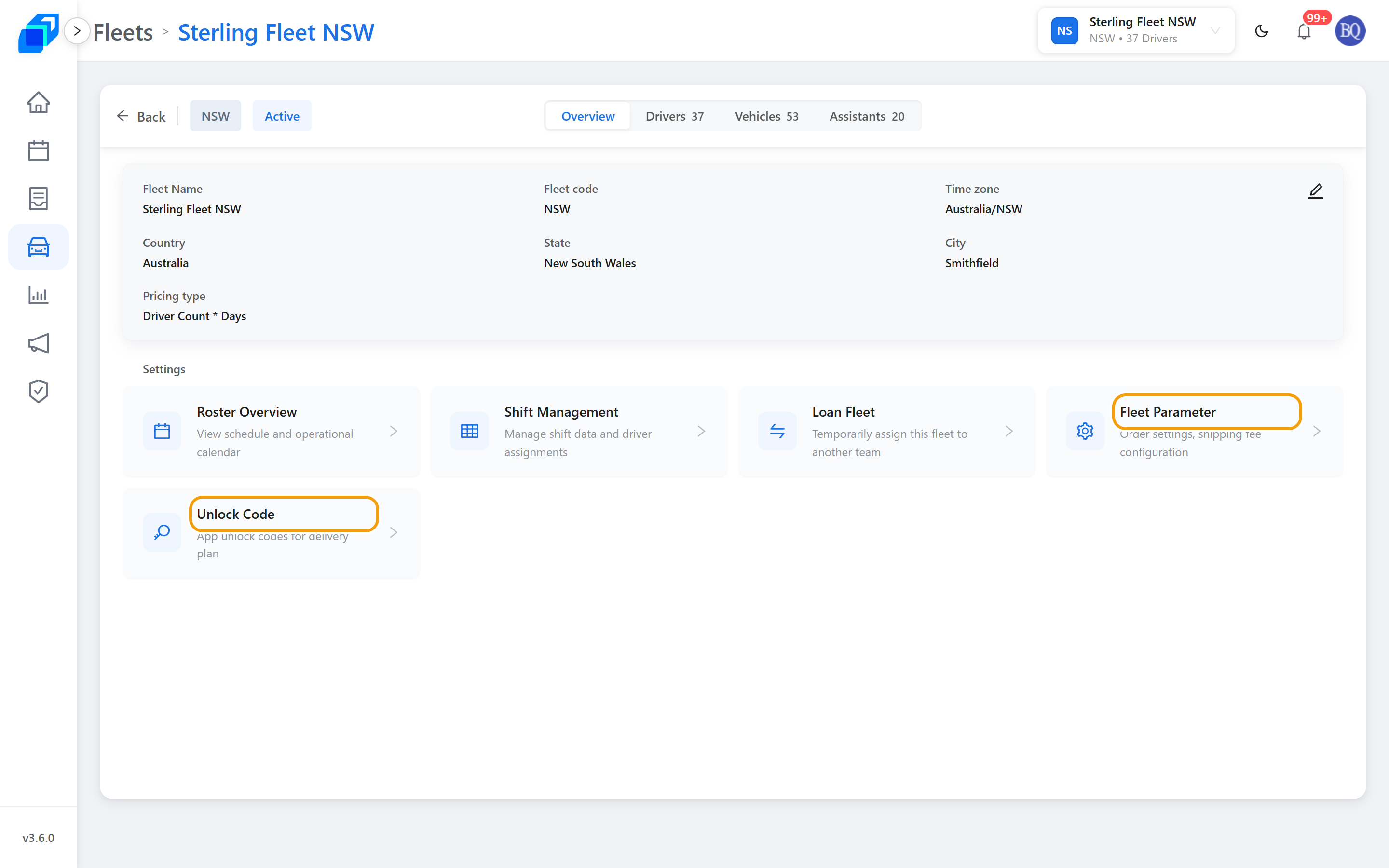
Task: Open the orders document icon in sidebar
Action: (x=39, y=199)
